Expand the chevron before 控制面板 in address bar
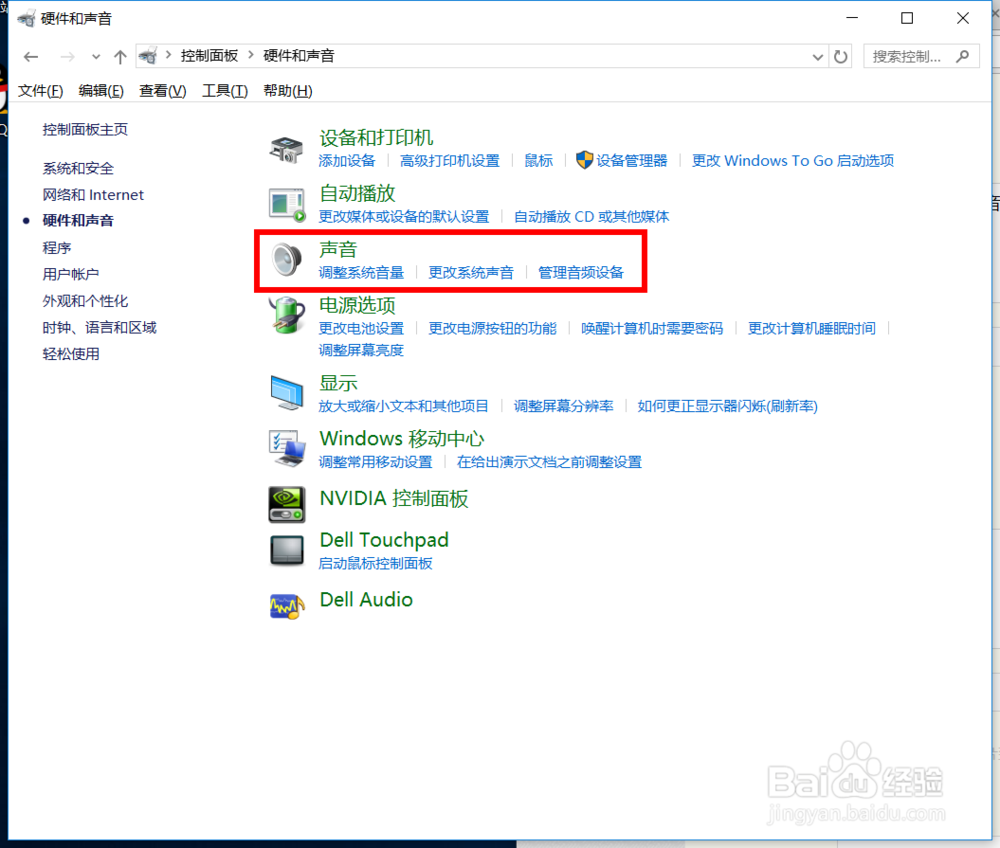Viewport: 1000px width, 848px height. (168, 55)
